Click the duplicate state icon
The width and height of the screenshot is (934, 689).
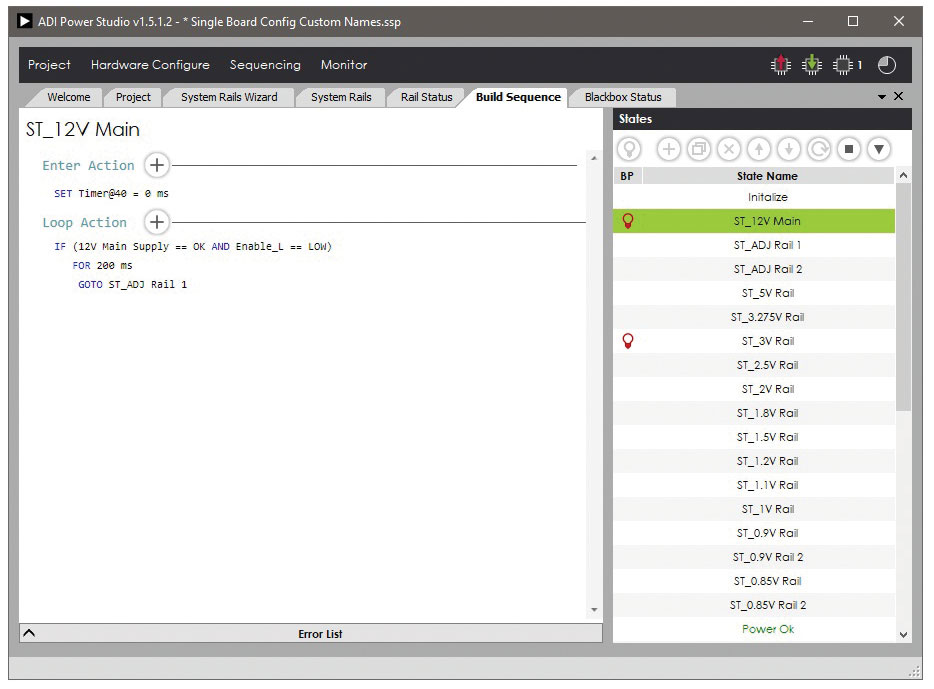coord(698,149)
